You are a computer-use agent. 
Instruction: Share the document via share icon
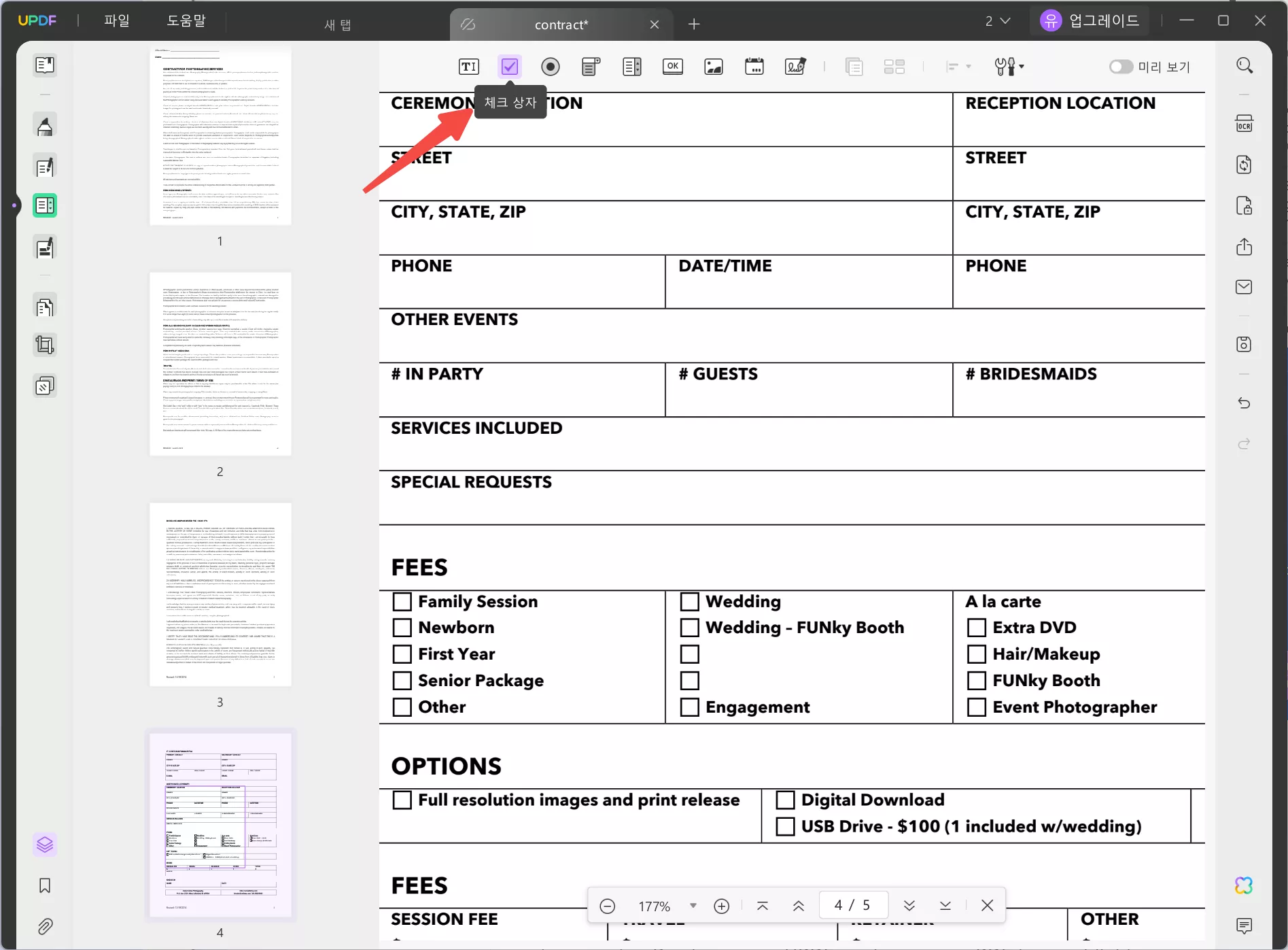(x=1245, y=246)
